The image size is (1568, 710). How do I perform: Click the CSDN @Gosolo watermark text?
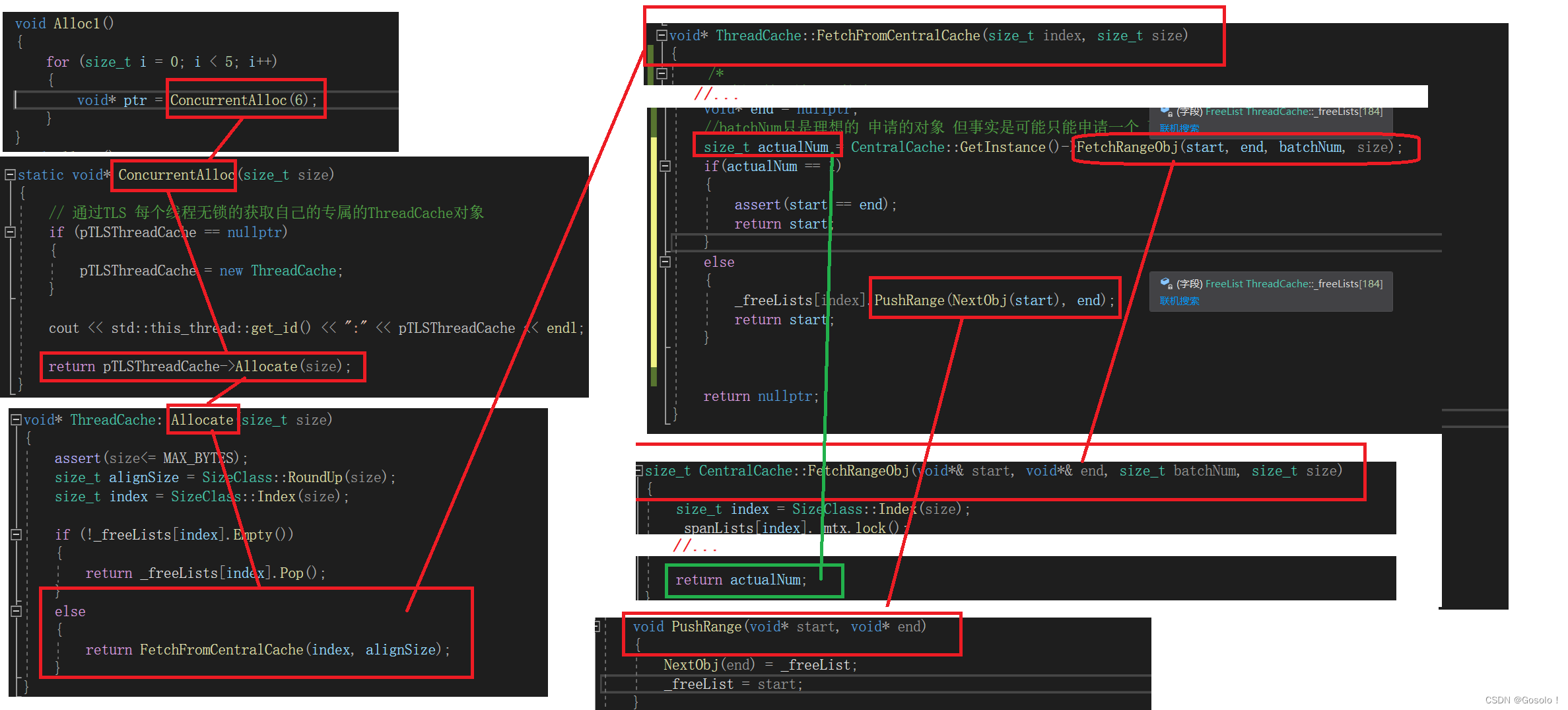pos(1518,699)
